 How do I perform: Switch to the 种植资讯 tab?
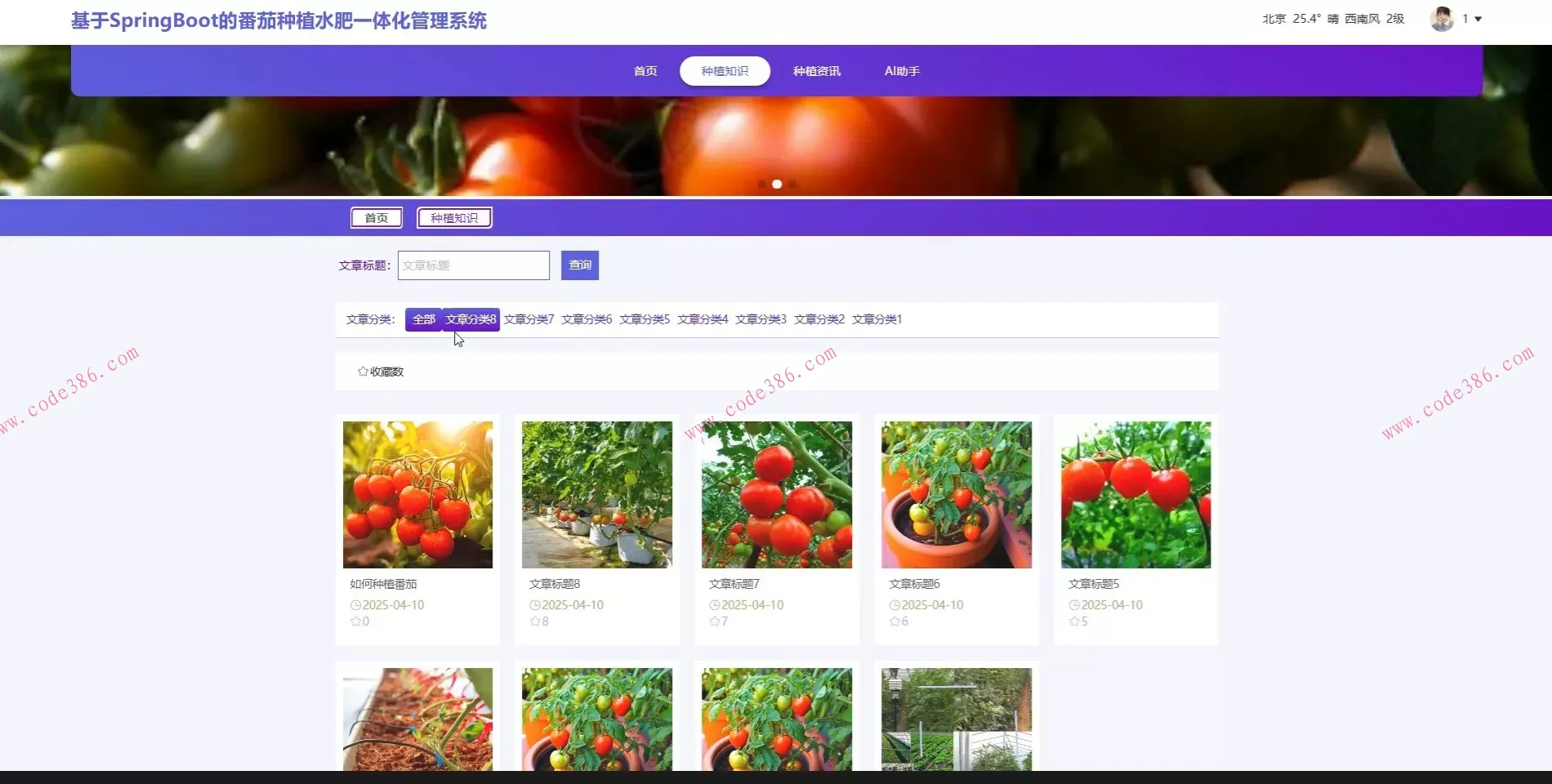tap(816, 71)
